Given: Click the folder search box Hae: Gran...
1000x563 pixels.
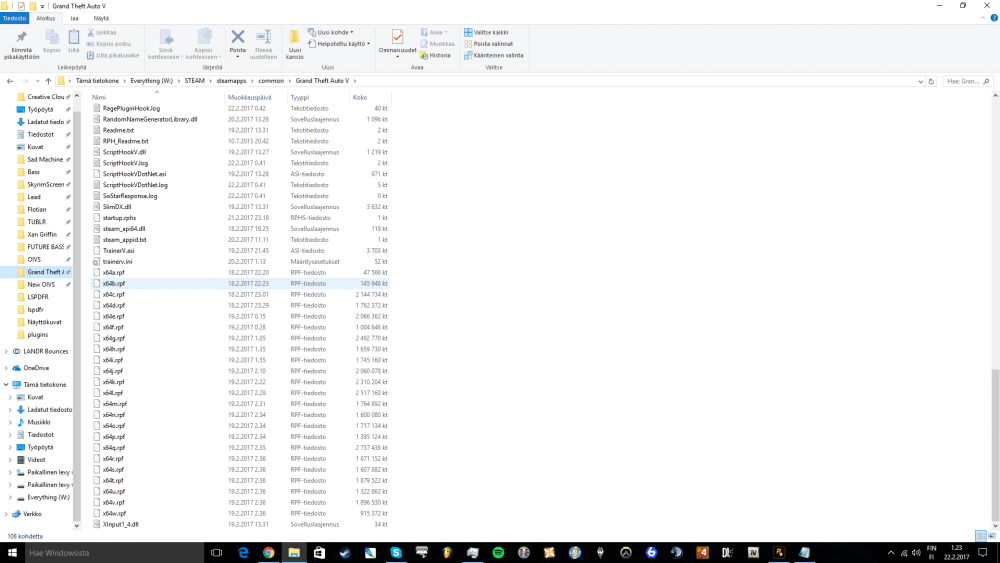Looking at the screenshot, I should (967, 81).
